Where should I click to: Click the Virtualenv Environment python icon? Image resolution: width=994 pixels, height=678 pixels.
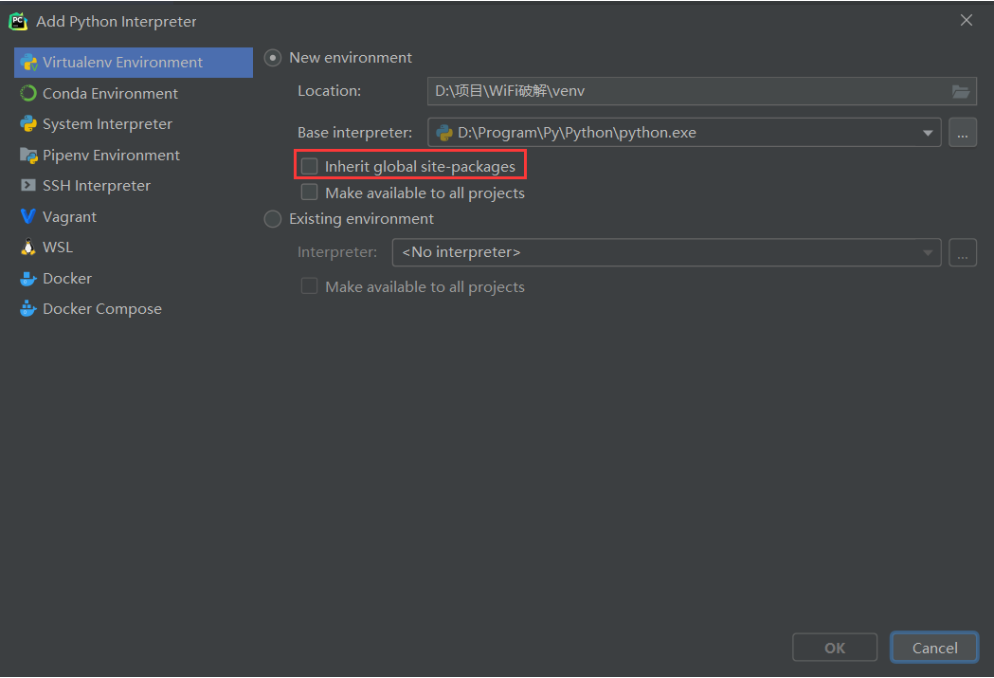[x=29, y=62]
